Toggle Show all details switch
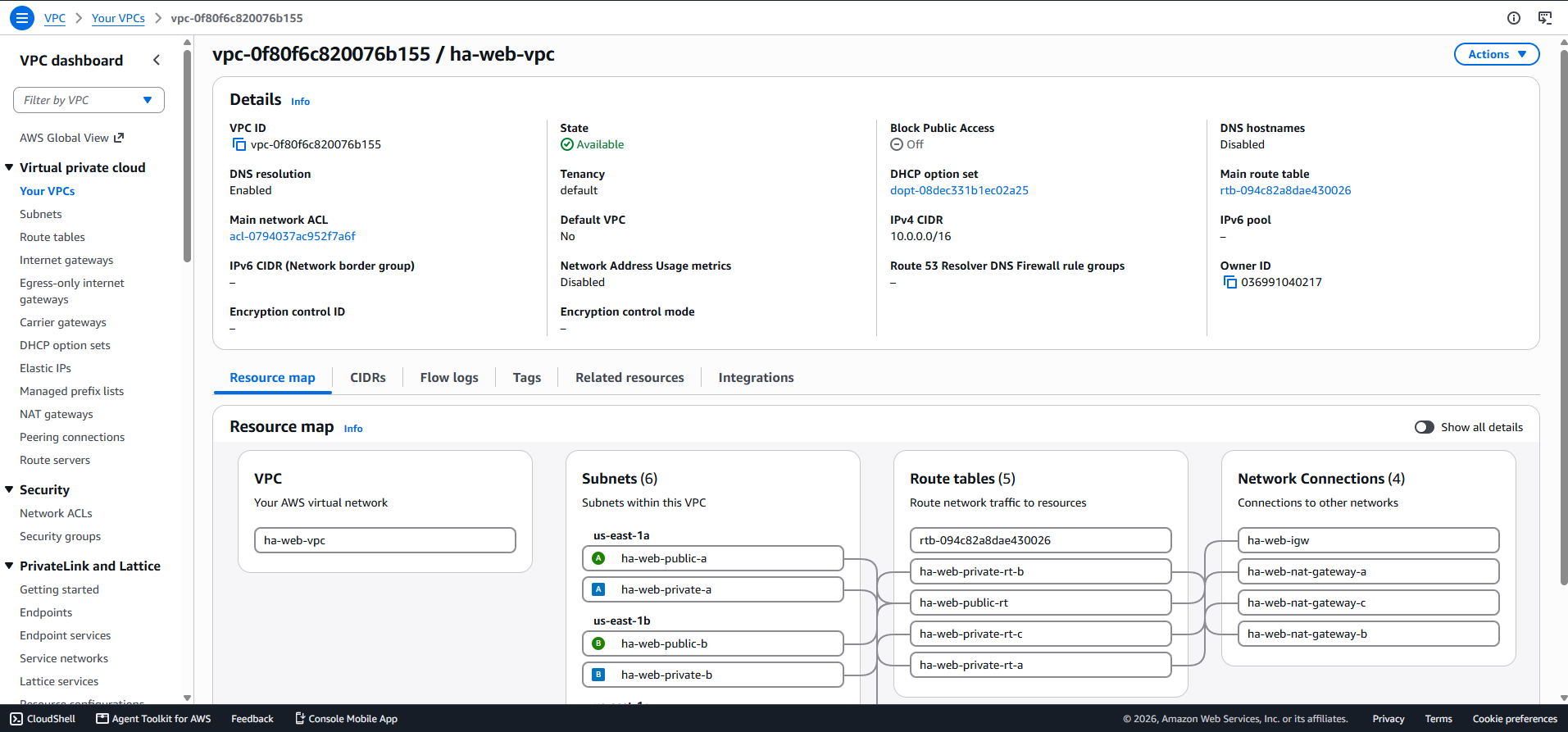Screen dimensions: 1568x732 (1425, 427)
